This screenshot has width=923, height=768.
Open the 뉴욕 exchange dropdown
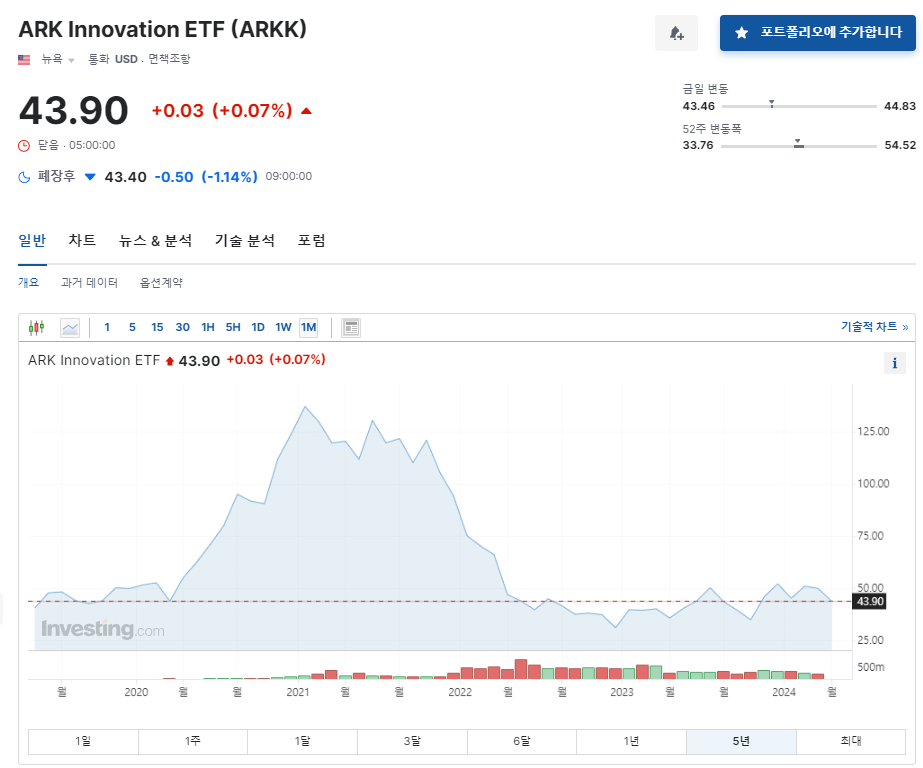tap(58, 59)
